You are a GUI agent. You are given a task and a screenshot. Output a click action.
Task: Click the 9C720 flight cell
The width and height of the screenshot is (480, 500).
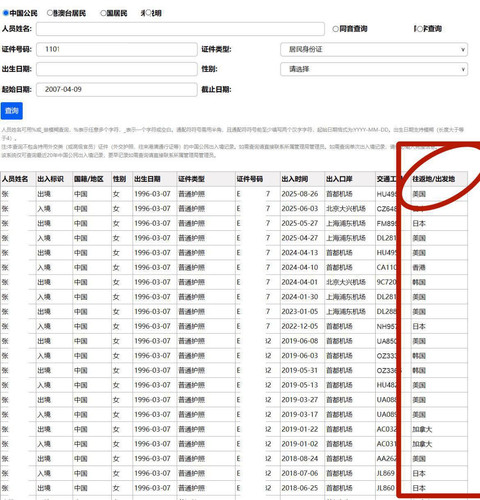tap(387, 282)
